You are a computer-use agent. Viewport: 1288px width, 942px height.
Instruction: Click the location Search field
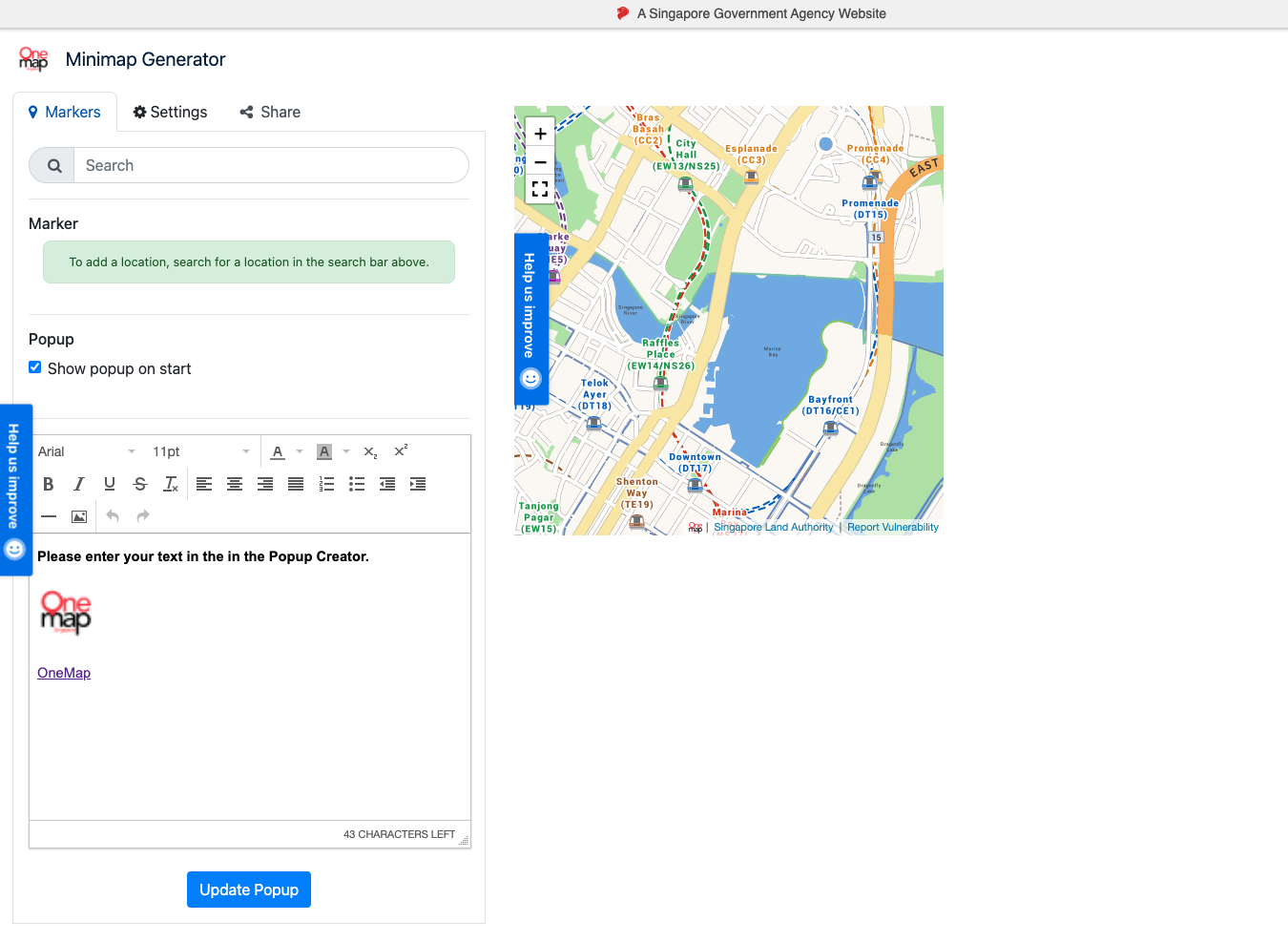coord(271,165)
